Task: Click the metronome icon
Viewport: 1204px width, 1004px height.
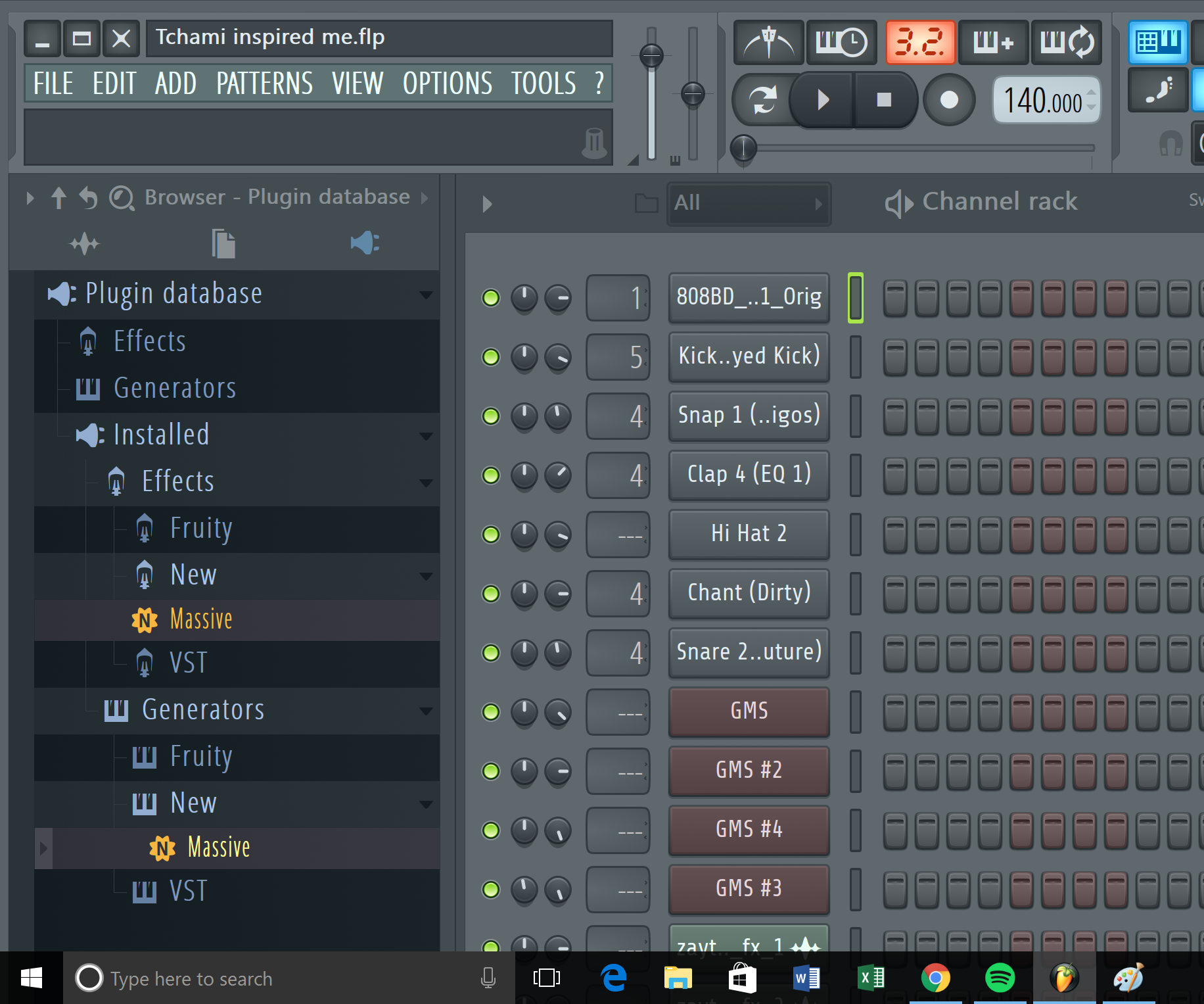Action: (768, 43)
